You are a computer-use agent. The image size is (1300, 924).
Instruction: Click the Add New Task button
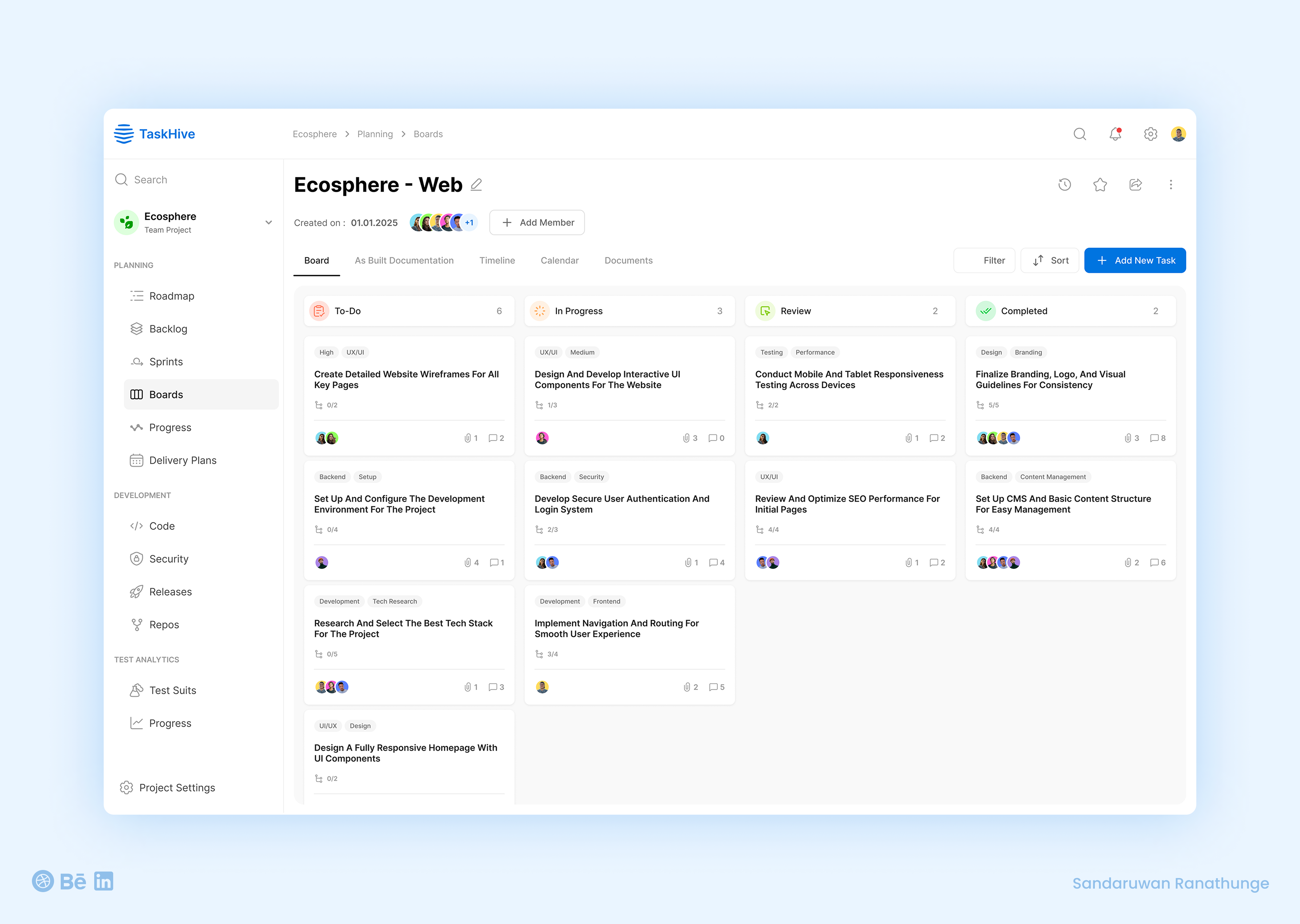[x=1134, y=260]
